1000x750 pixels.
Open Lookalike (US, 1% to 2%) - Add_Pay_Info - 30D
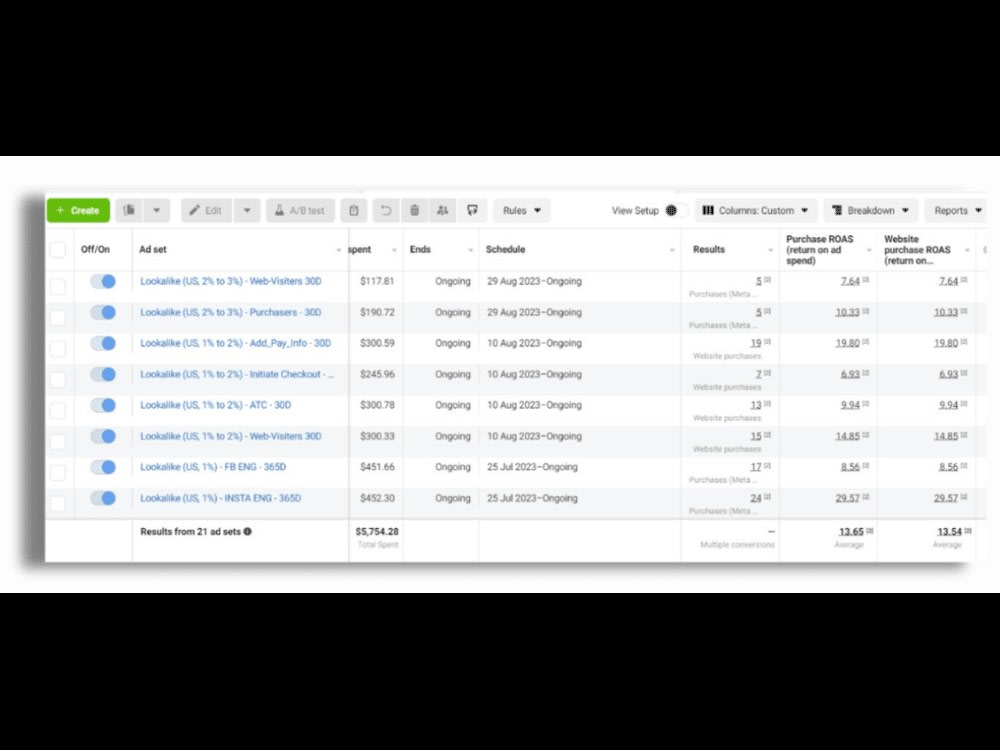pyautogui.click(x=235, y=343)
